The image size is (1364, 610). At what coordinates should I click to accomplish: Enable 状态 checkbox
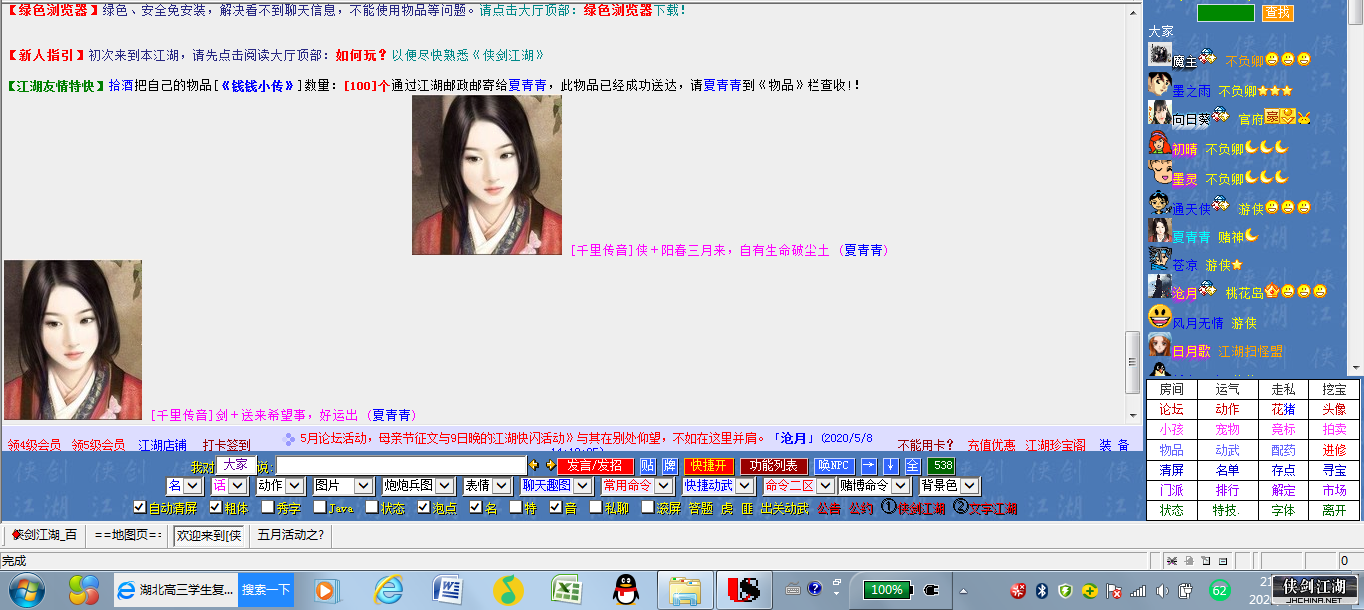coord(371,507)
